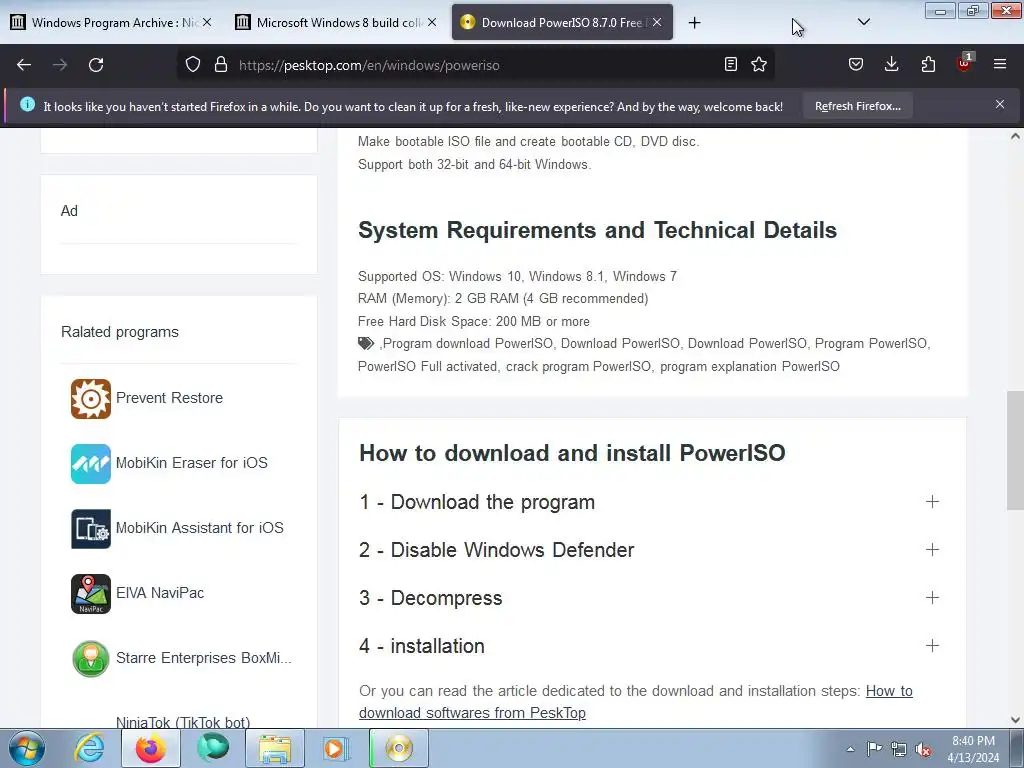The height and width of the screenshot is (768, 1024).
Task: Toggle reader view icon in address bar
Action: coord(731,65)
